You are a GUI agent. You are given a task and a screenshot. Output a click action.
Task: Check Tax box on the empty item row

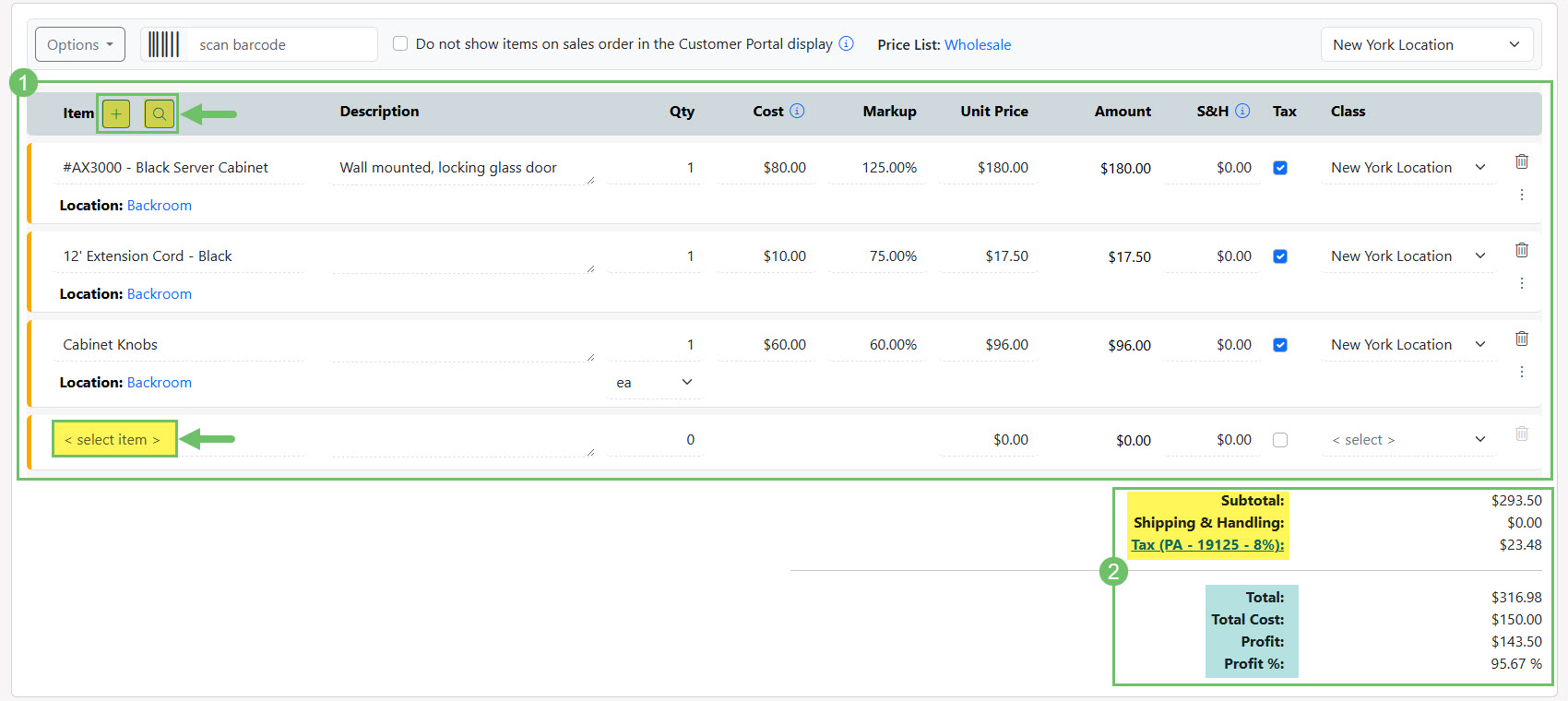1280,440
